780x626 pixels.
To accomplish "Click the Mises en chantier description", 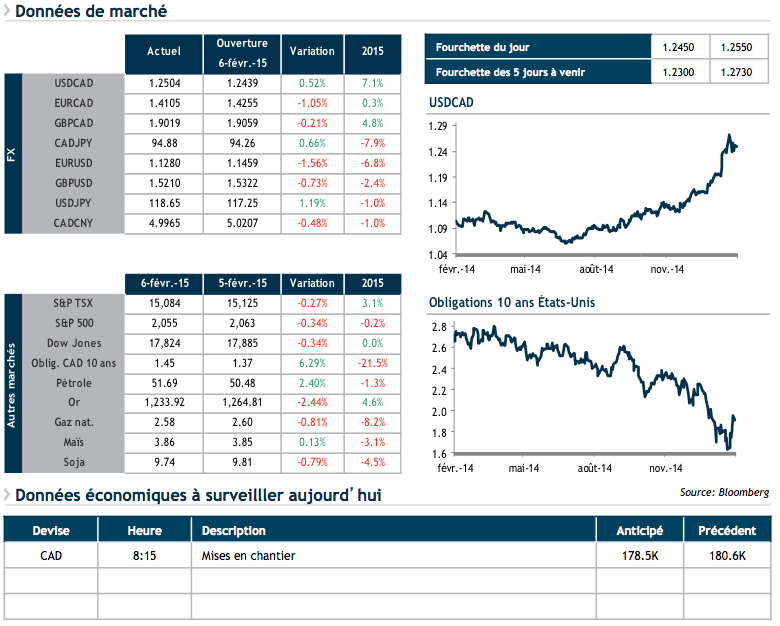I will (248, 555).
